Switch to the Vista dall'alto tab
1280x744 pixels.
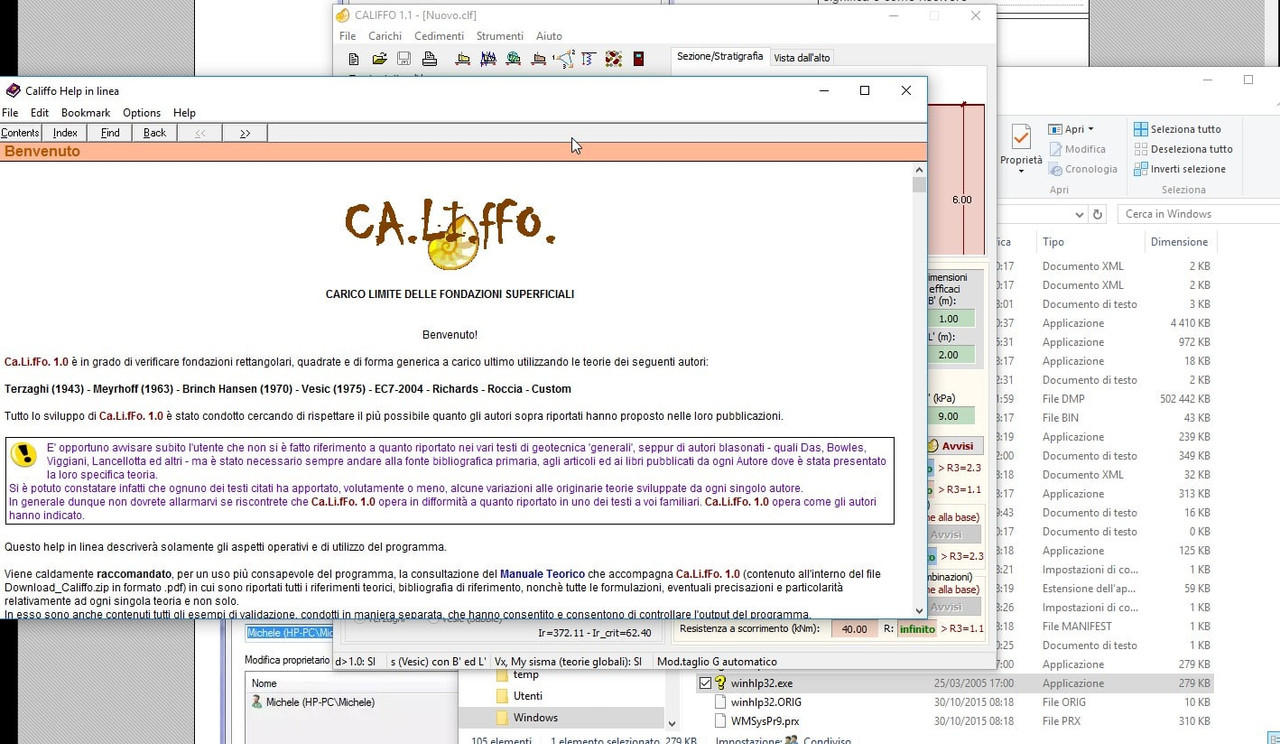[802, 58]
